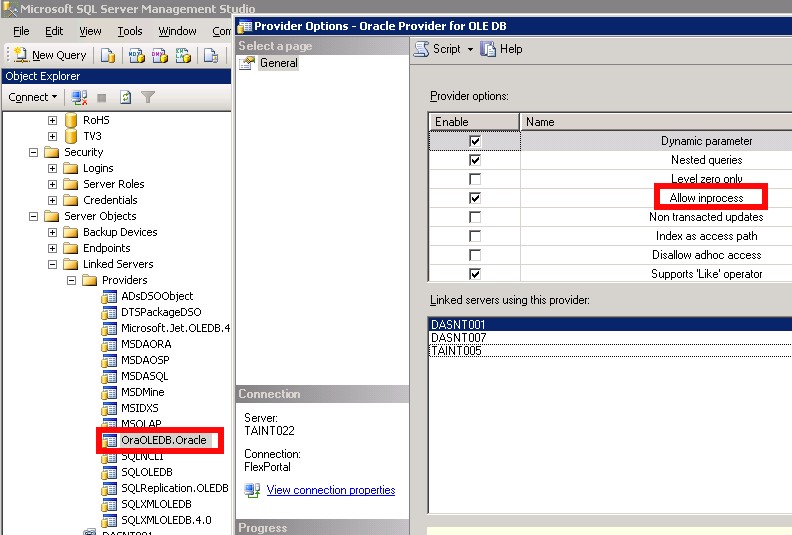This screenshot has height=535, width=792.
Task: Select the MSDAORA provider
Action: [x=146, y=344]
